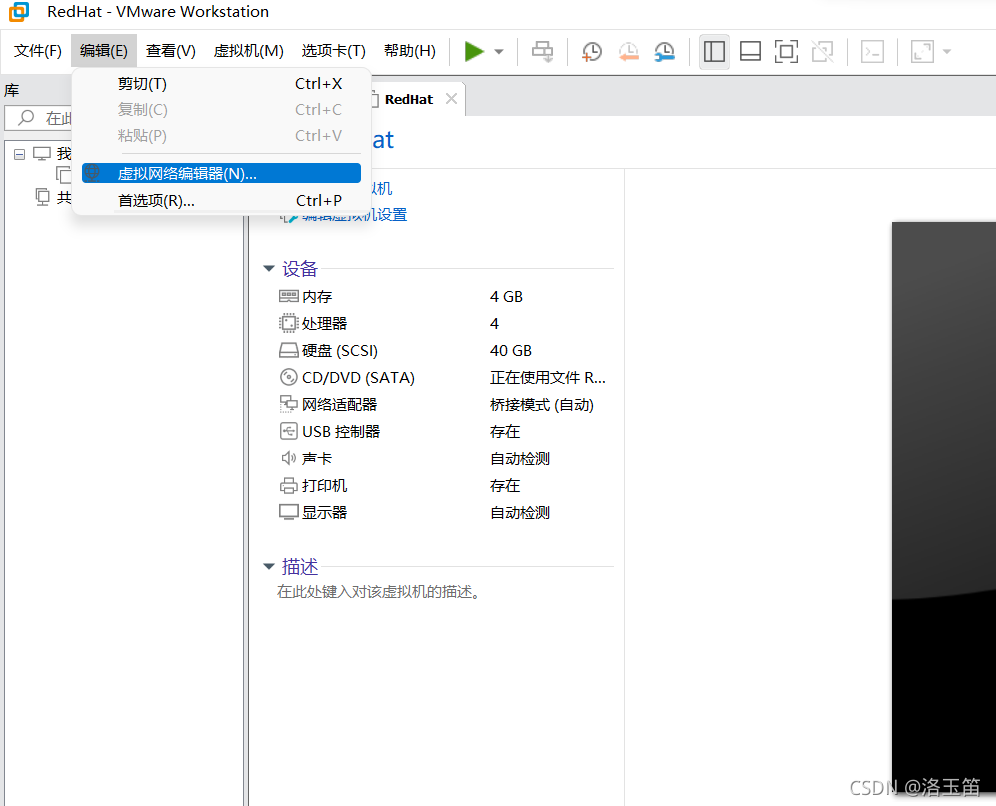
Task: Click the library search magnifier icon
Action: pyautogui.click(x=26, y=118)
